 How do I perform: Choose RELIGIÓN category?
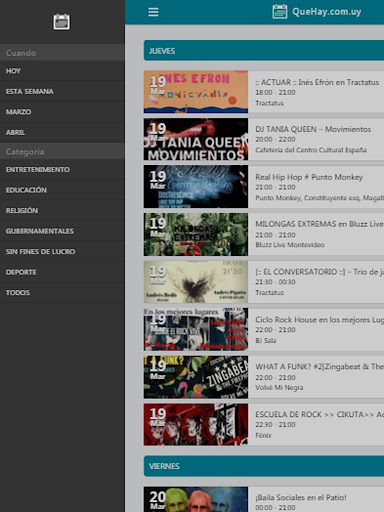[62, 210]
